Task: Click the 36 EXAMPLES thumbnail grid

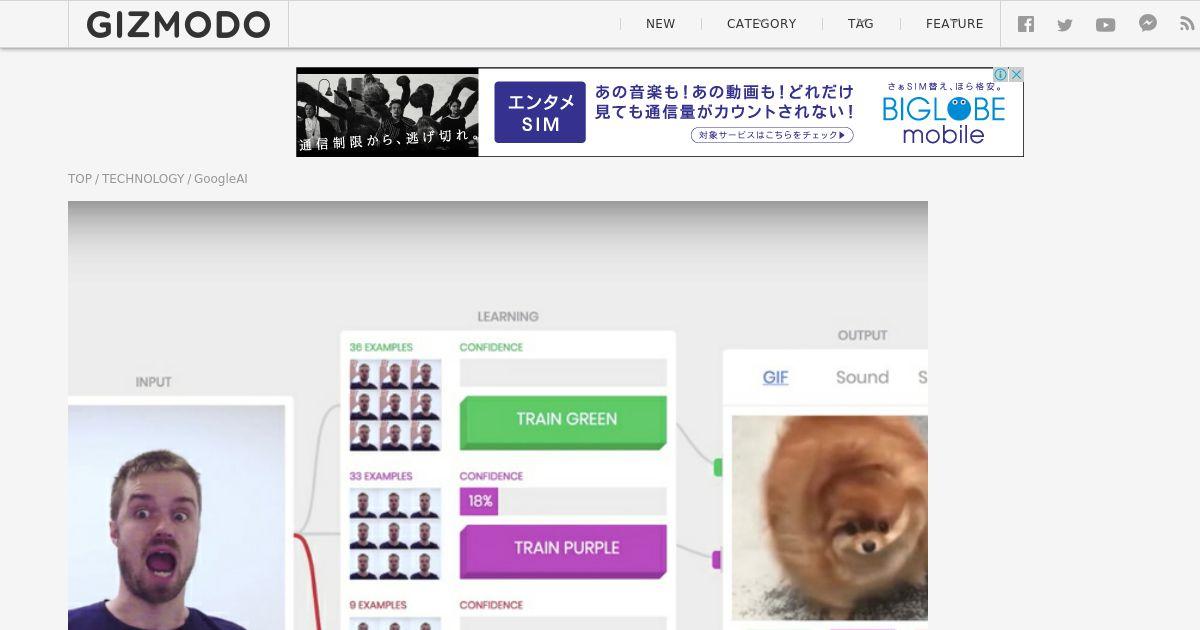Action: [395, 405]
